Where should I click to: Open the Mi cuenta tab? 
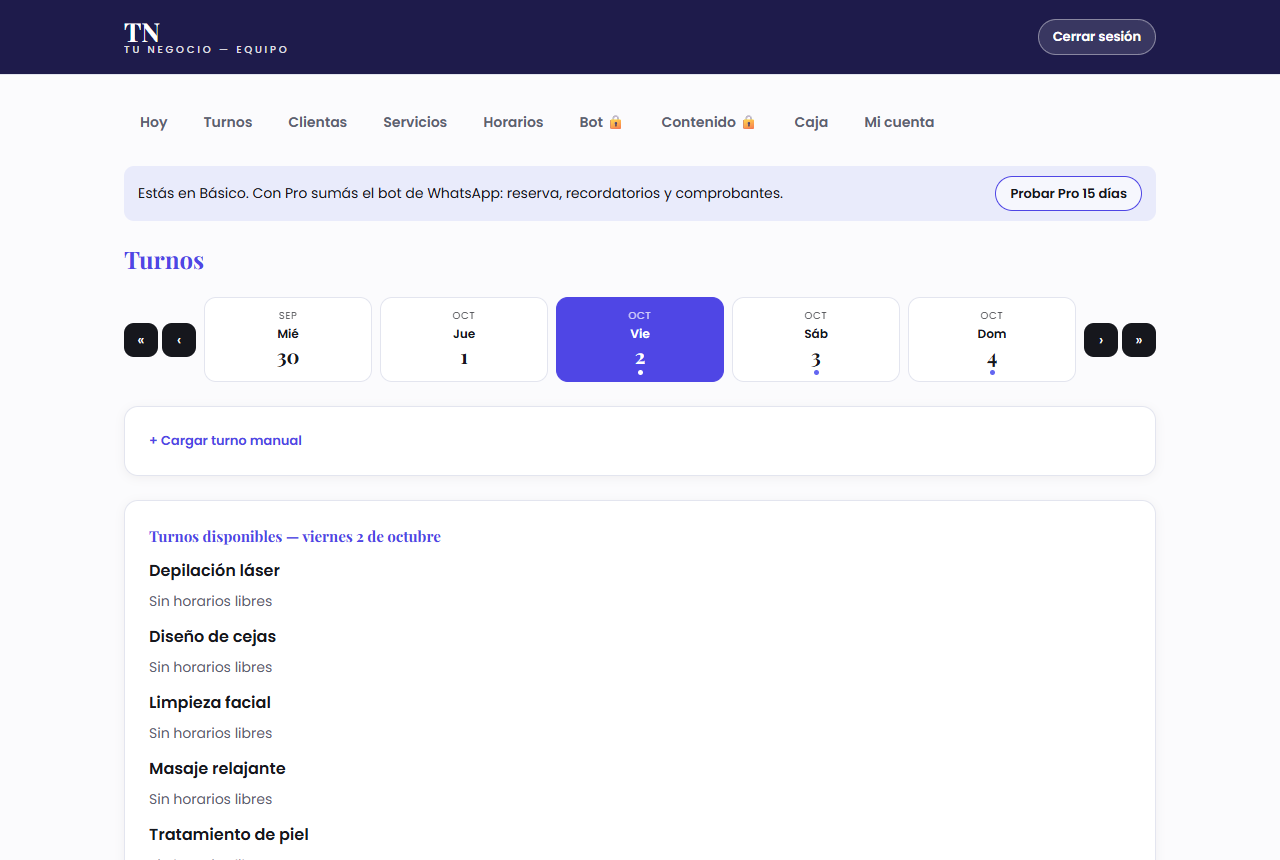pyautogui.click(x=899, y=122)
